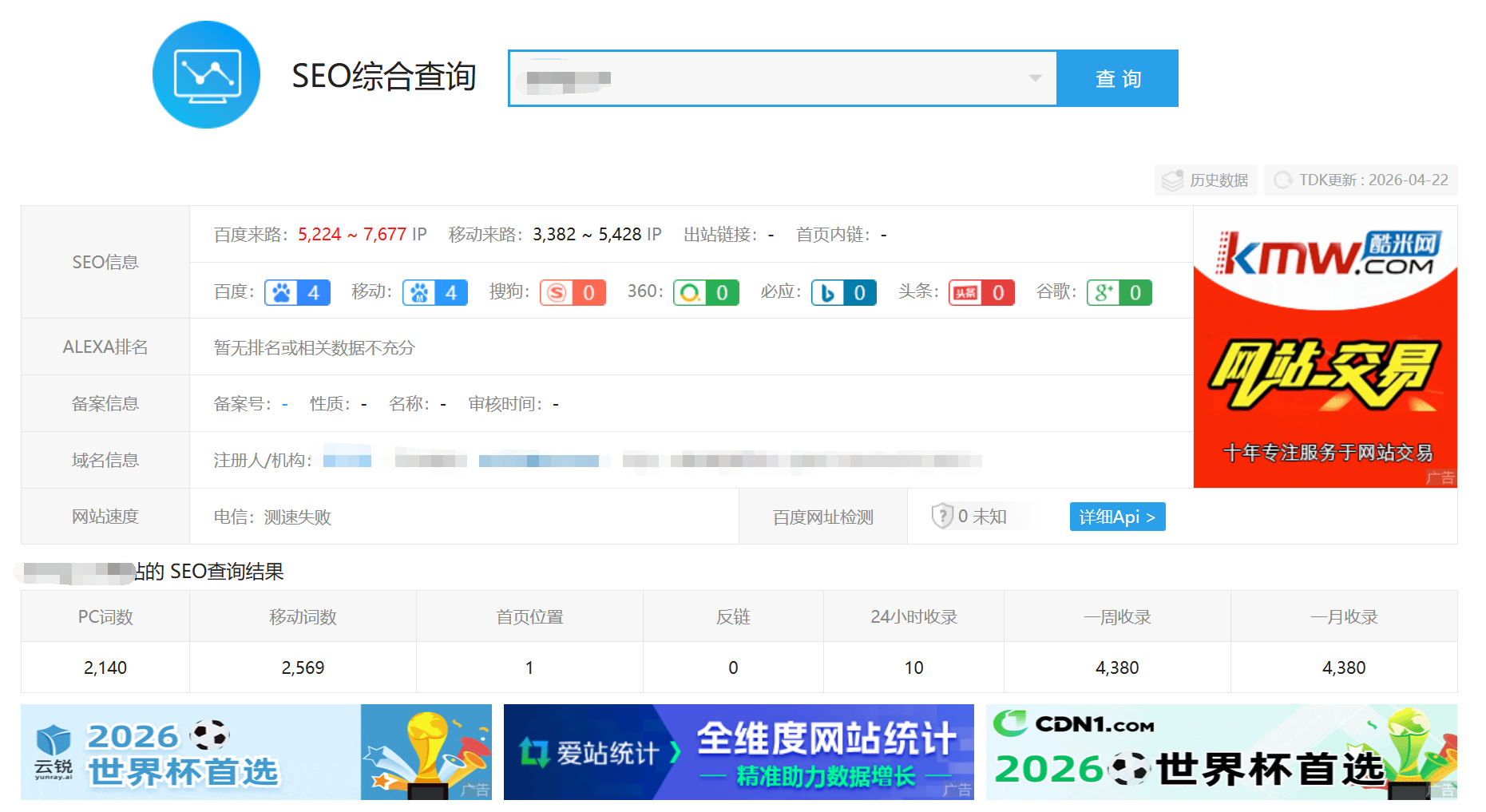Image resolution: width=1486 pixels, height=812 pixels.
Task: Click the 查询 search button
Action: click(1118, 78)
